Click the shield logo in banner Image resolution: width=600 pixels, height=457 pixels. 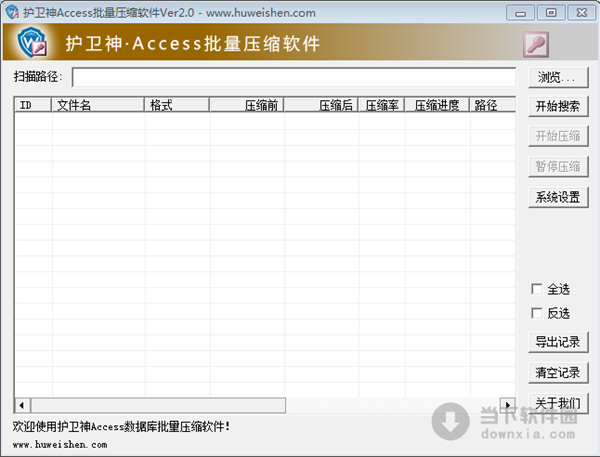(32, 42)
